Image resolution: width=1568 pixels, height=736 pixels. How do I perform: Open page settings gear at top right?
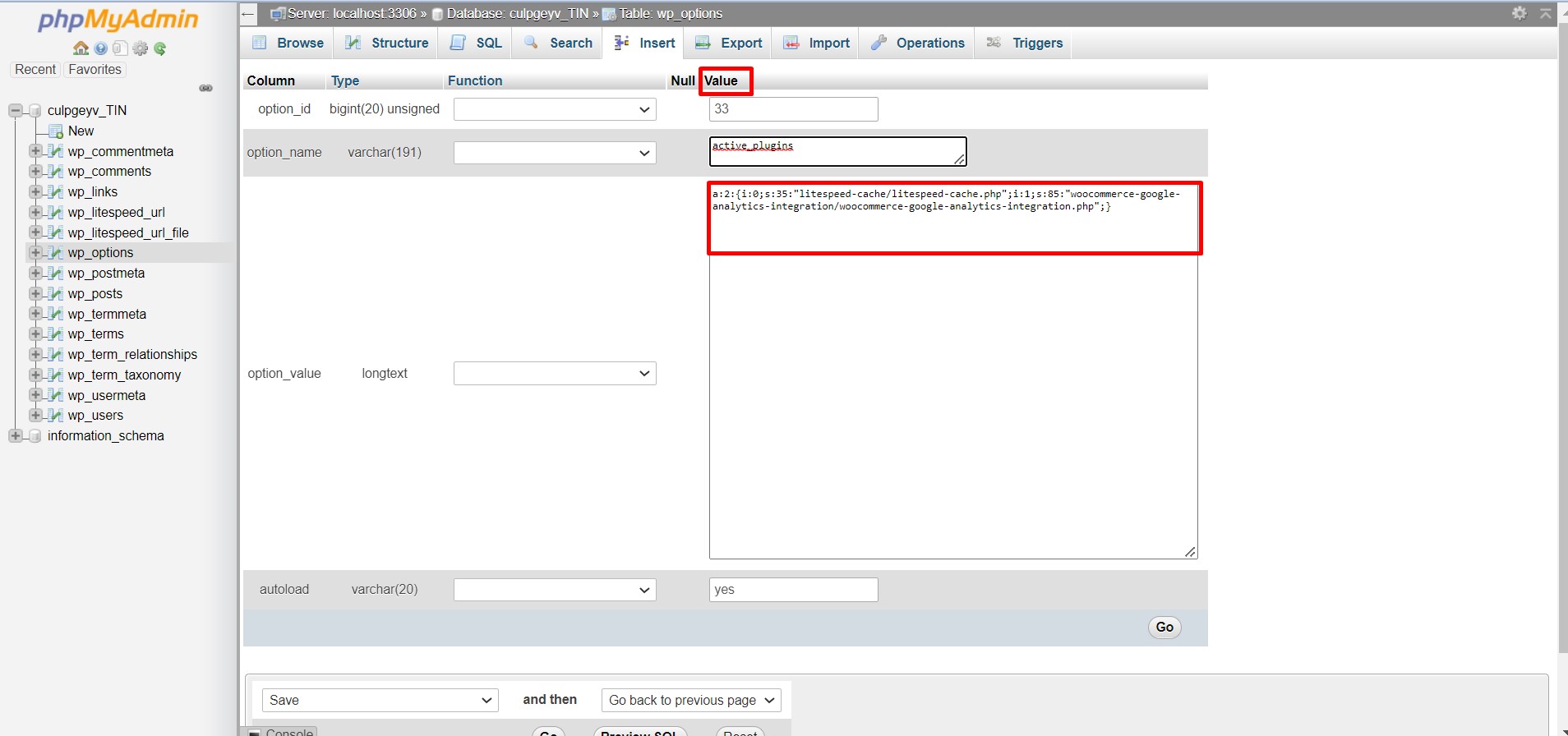1519,13
